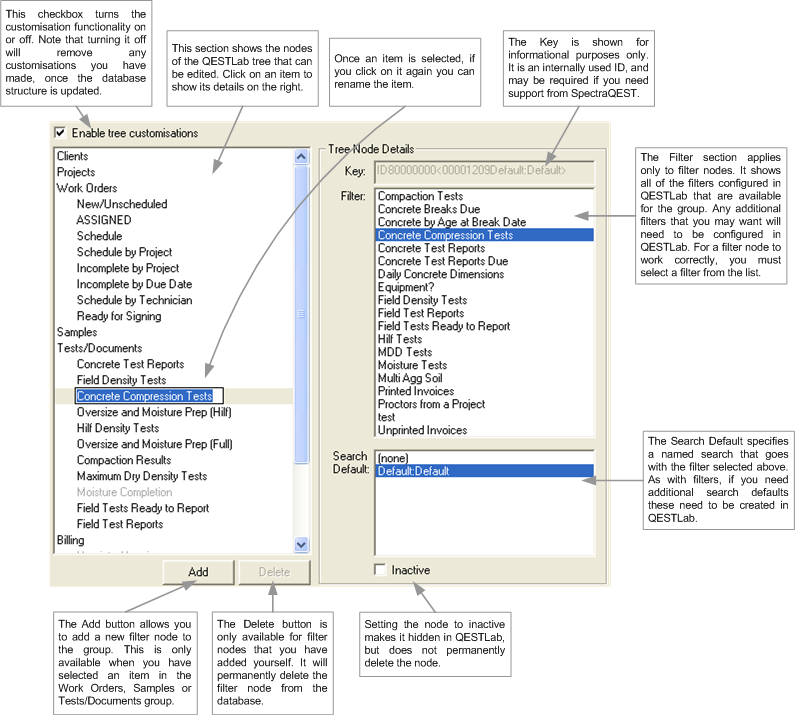795x715 pixels.
Task: Tick the Inactive checkbox
Action: (x=381, y=570)
